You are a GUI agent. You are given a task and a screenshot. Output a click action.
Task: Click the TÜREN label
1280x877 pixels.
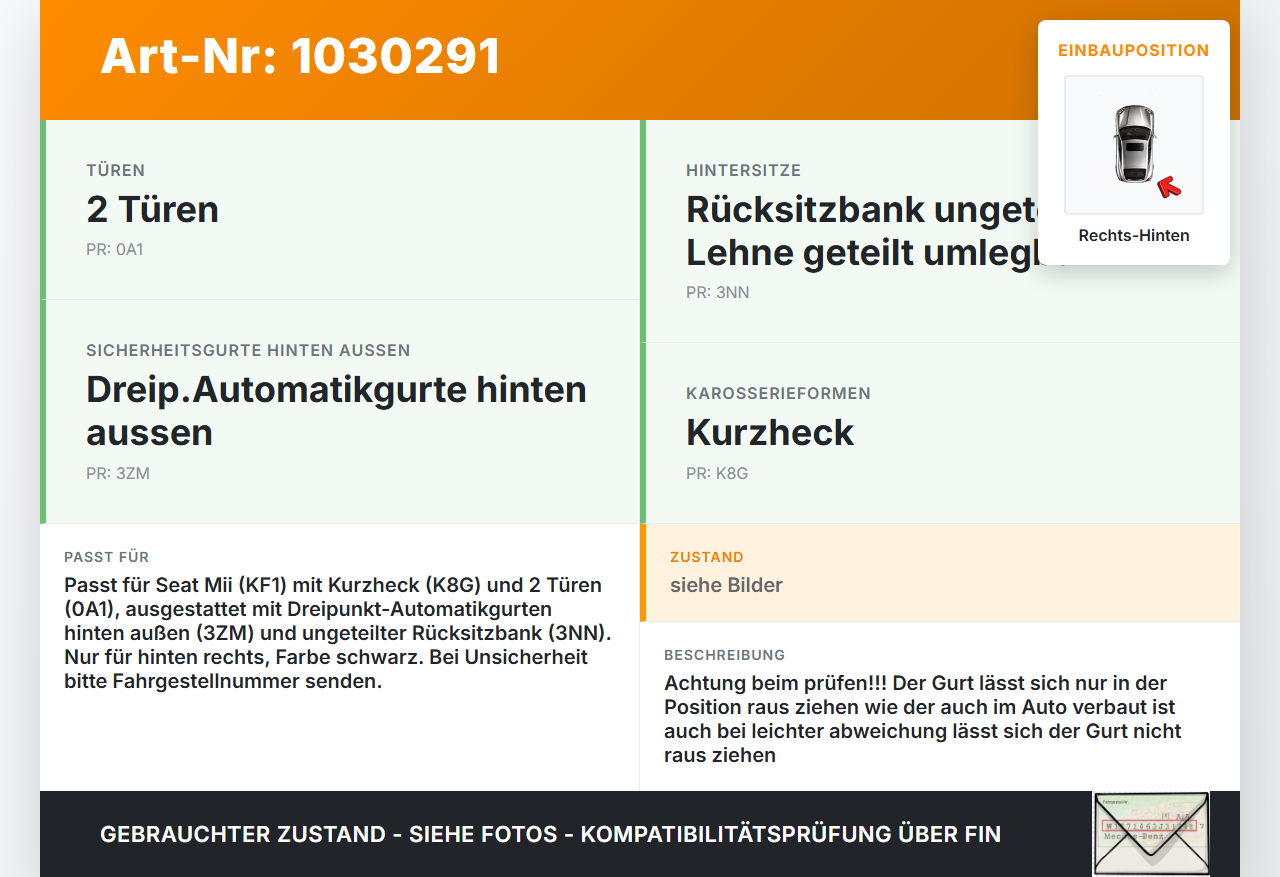pyautogui.click(x=116, y=170)
